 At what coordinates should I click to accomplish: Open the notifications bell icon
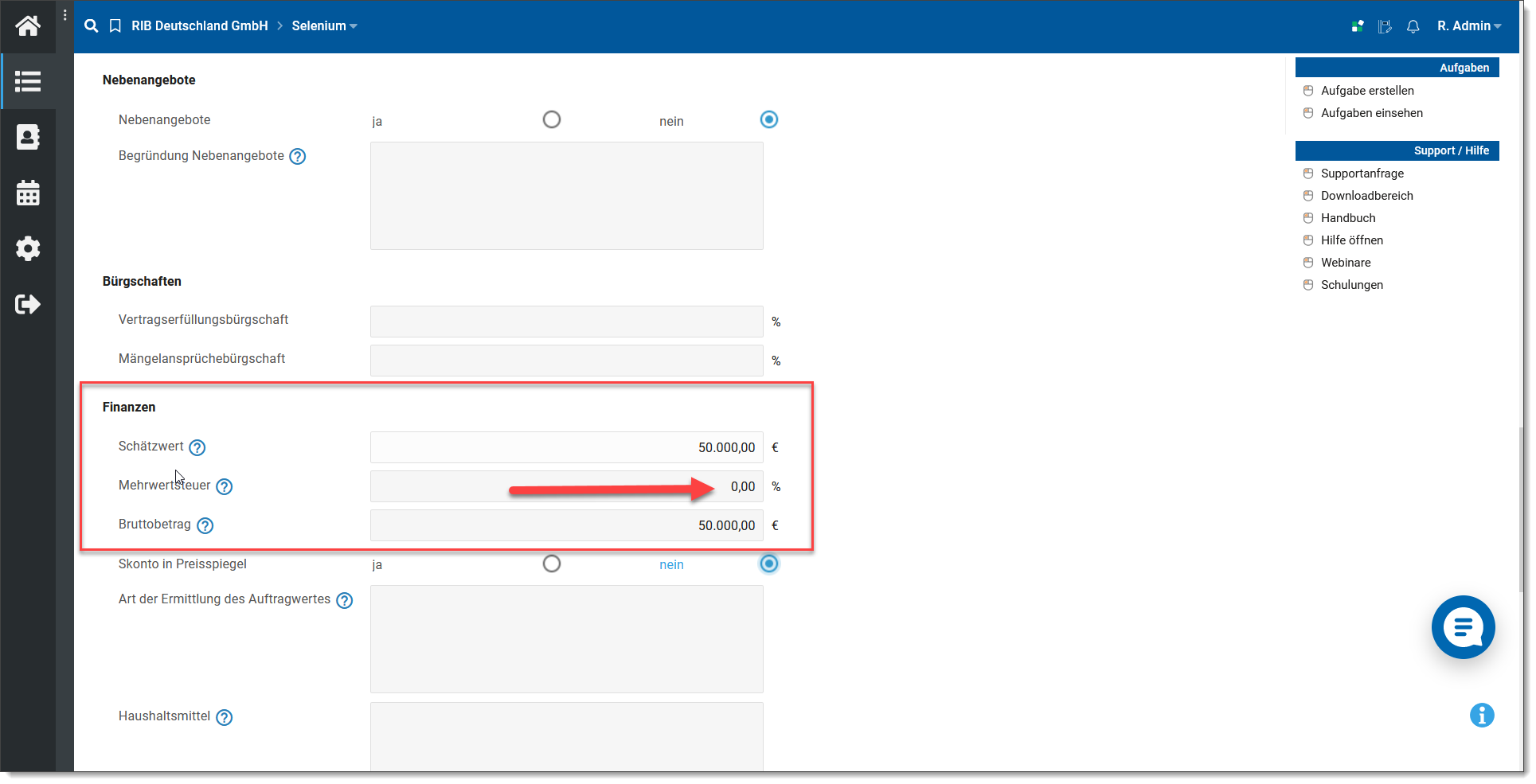(1413, 26)
